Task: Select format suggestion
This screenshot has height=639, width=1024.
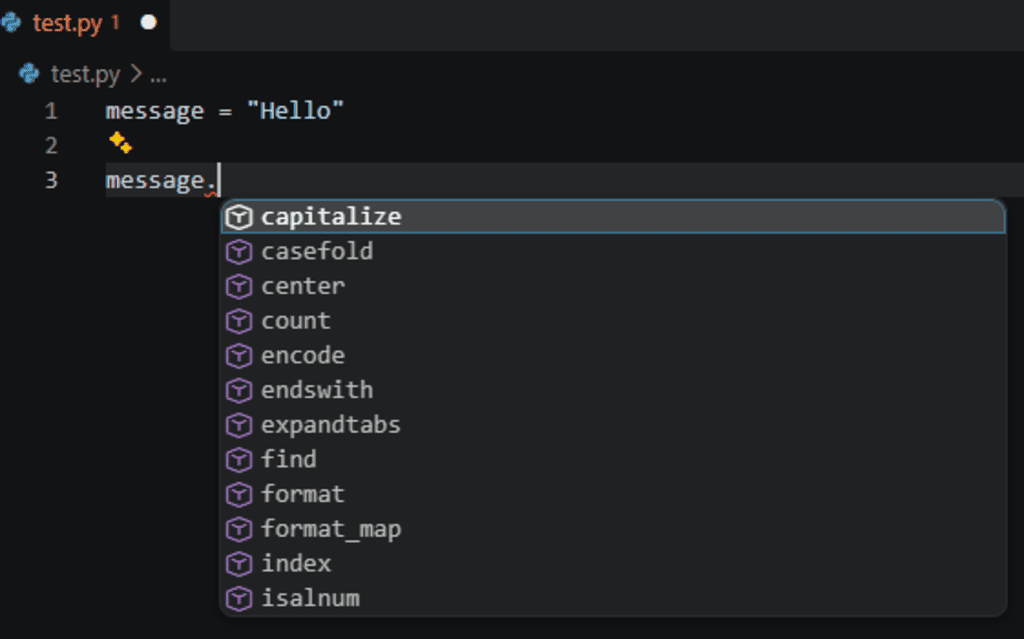Action: (613, 494)
